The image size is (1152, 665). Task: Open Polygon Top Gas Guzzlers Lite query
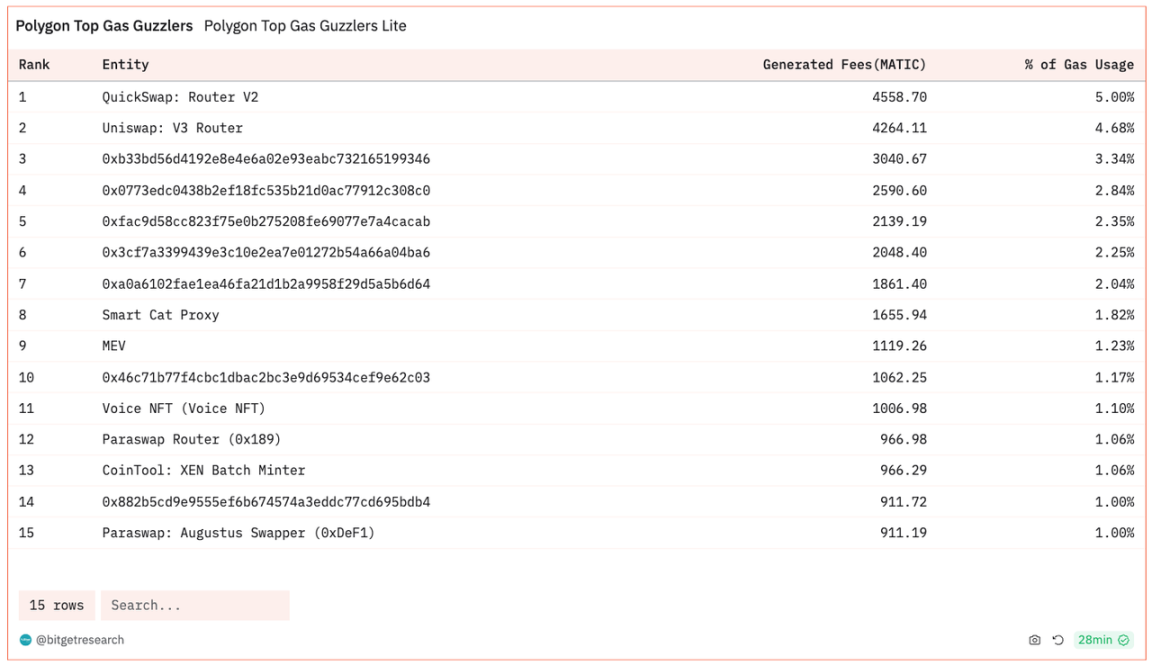click(305, 26)
